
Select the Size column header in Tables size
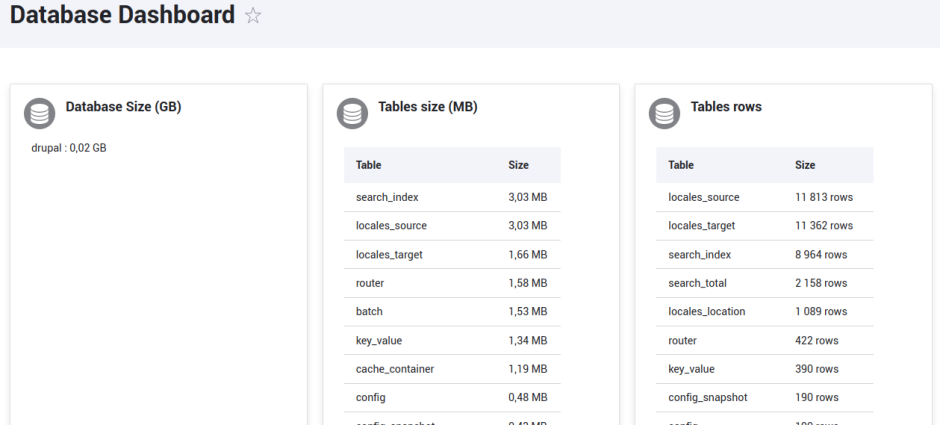[x=518, y=165]
